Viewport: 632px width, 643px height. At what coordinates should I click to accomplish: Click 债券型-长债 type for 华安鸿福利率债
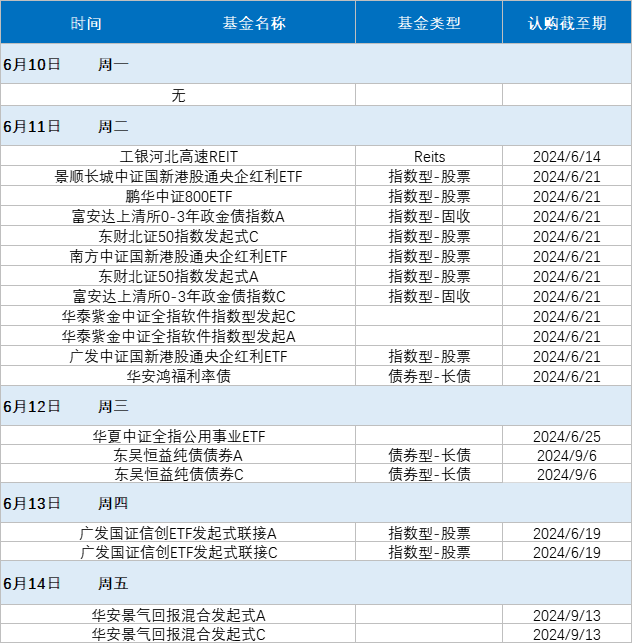coord(429,376)
